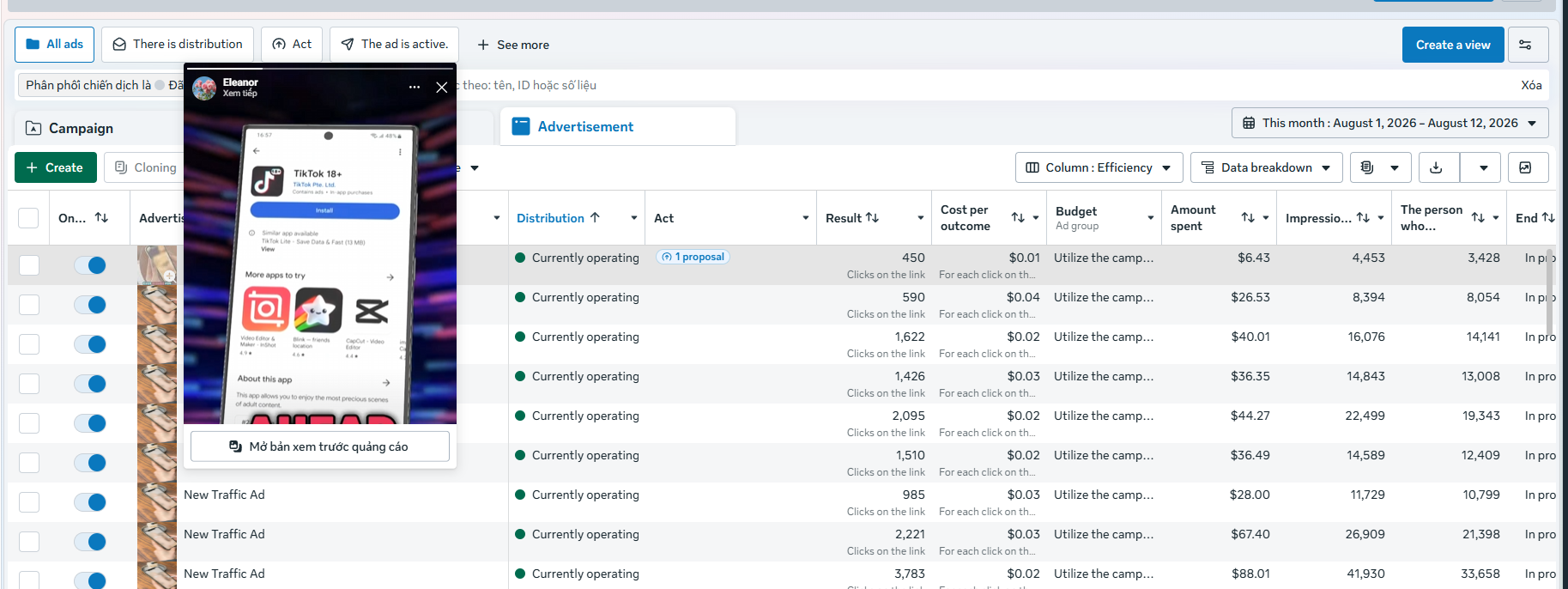Screen dimensions: 1568x589
Task: Click Xóa to clear filters
Action: 1531,85
